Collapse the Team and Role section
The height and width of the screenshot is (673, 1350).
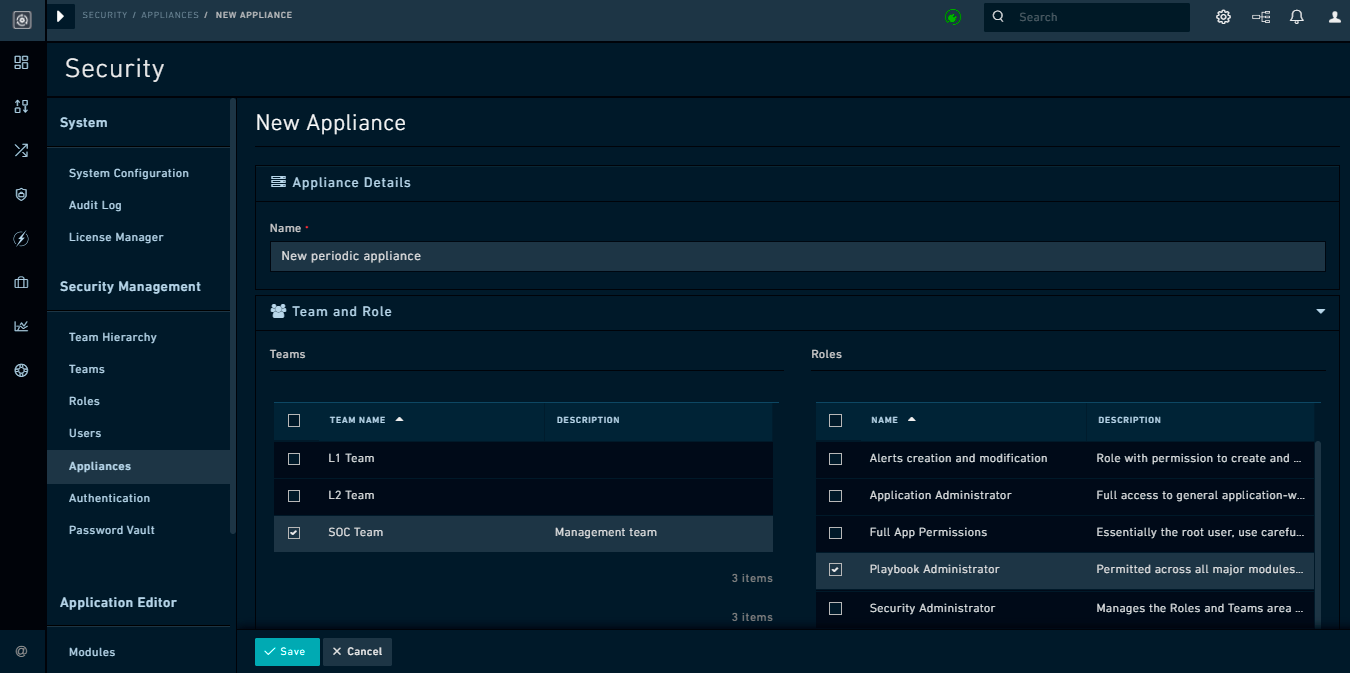(1319, 312)
